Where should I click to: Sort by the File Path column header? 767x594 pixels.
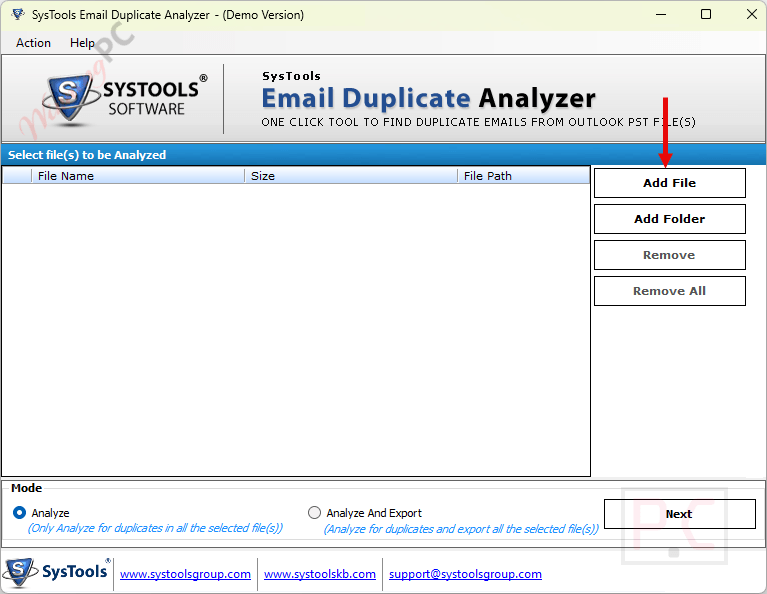coord(523,176)
